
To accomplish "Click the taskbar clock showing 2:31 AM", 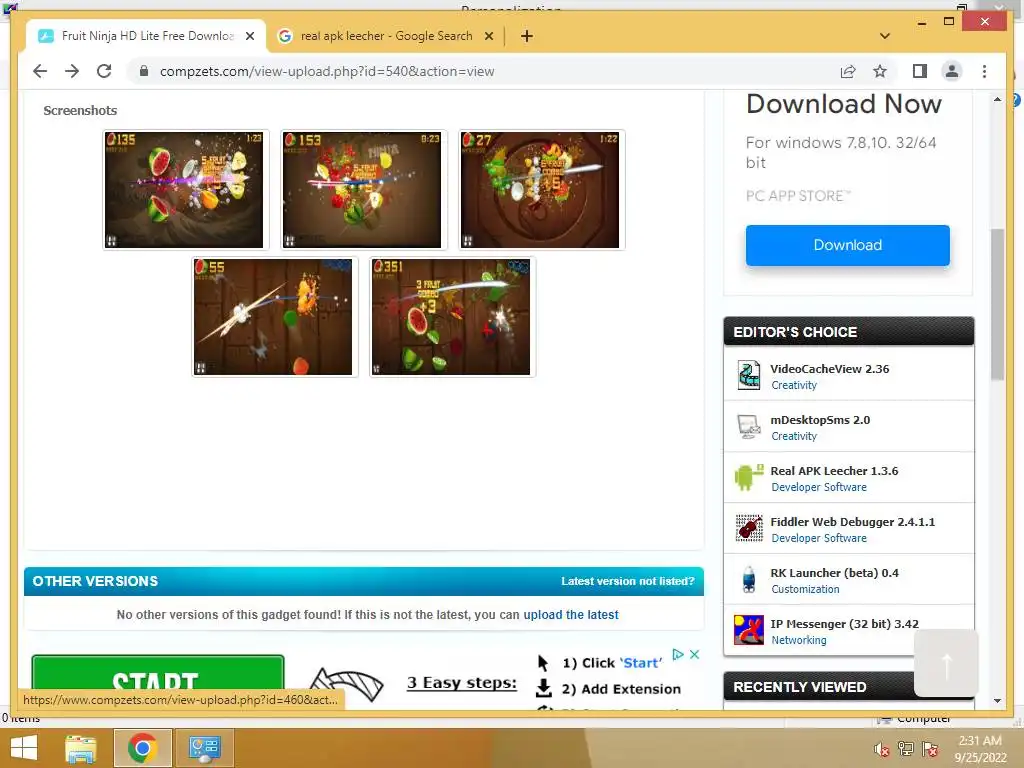I will coord(980,748).
